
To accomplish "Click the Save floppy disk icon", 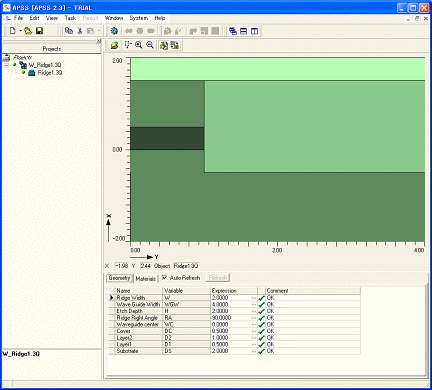I will click(x=39, y=31).
